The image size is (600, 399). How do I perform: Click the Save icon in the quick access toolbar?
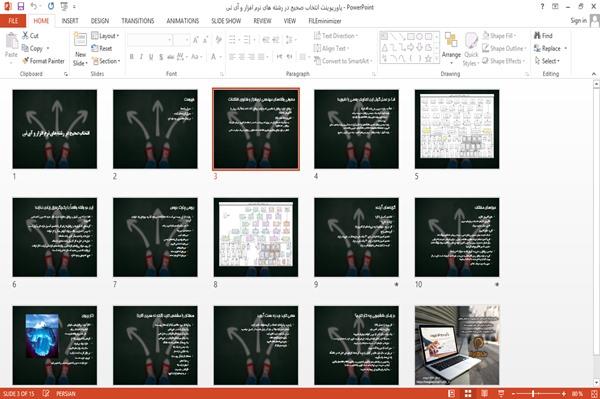point(21,7)
